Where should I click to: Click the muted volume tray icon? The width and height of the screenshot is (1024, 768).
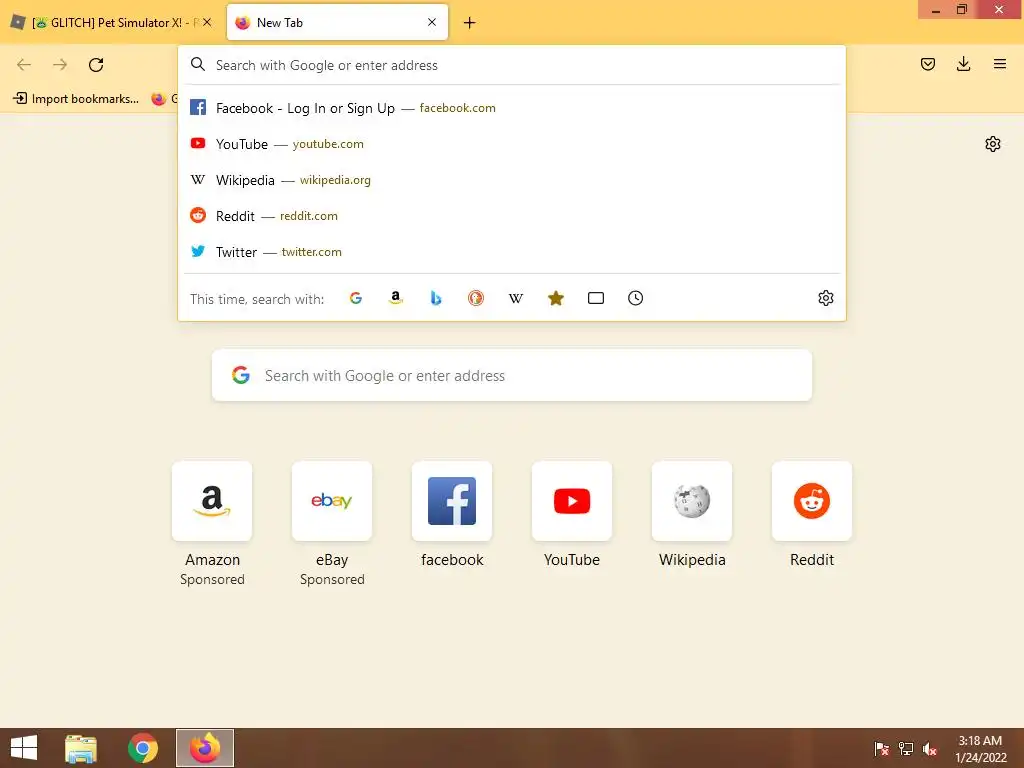pos(930,749)
